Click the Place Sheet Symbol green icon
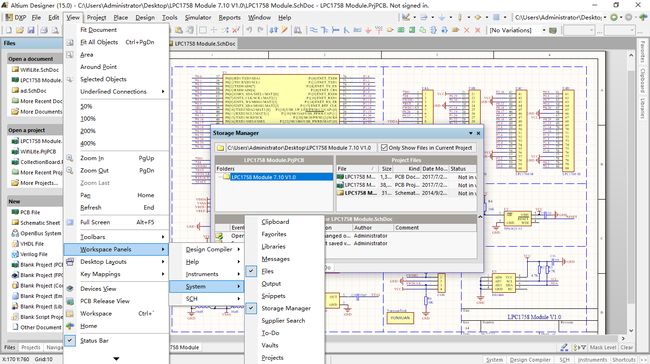 click(x=401, y=30)
